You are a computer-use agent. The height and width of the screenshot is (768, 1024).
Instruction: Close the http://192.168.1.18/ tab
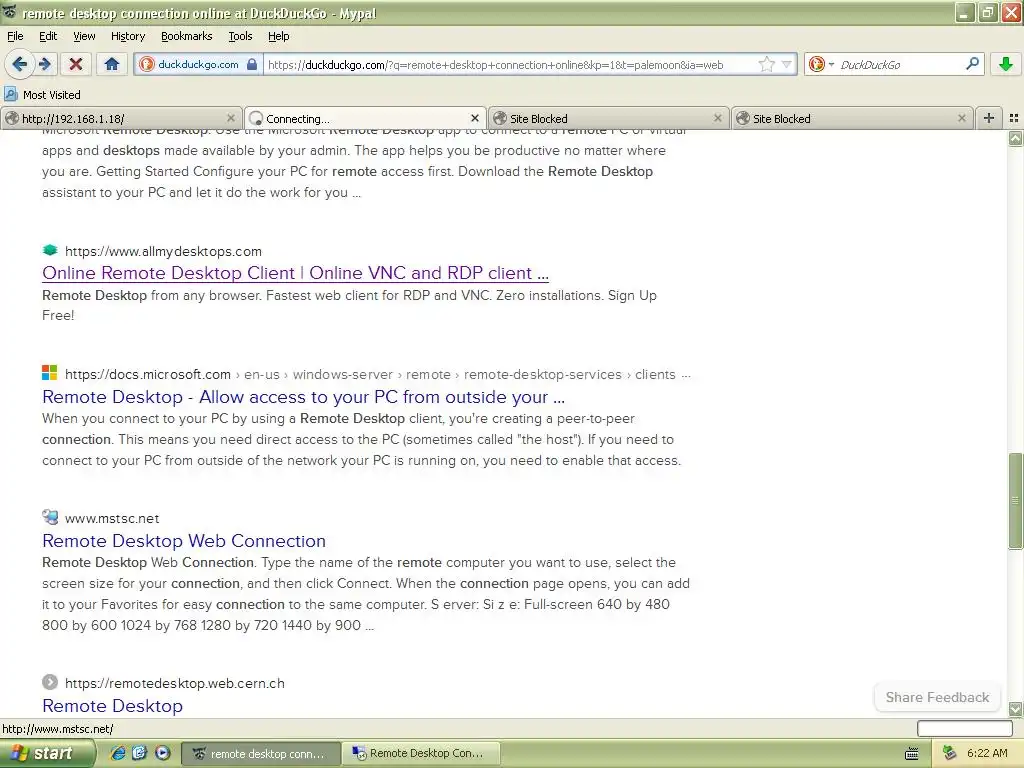pos(231,118)
